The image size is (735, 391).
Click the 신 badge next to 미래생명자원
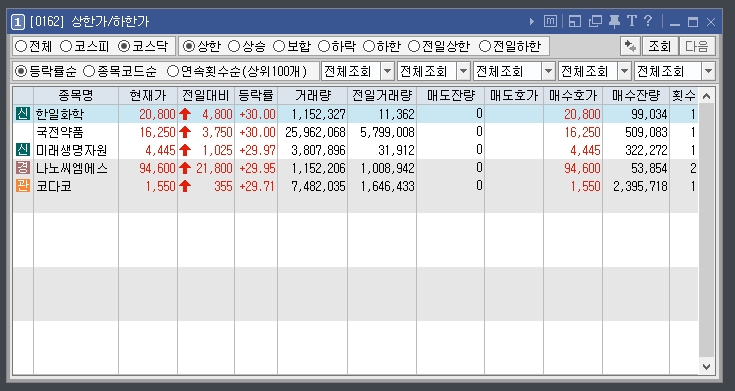click(23, 150)
